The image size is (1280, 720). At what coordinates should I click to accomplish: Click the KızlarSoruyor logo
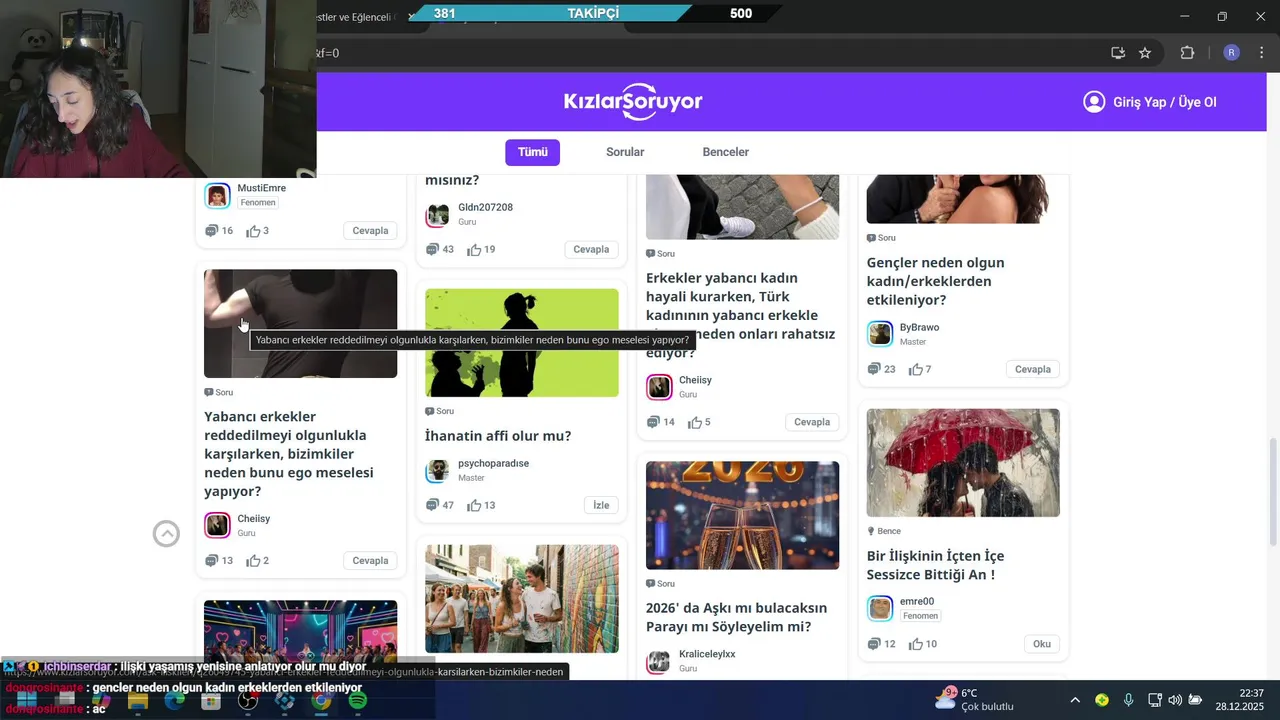point(633,101)
